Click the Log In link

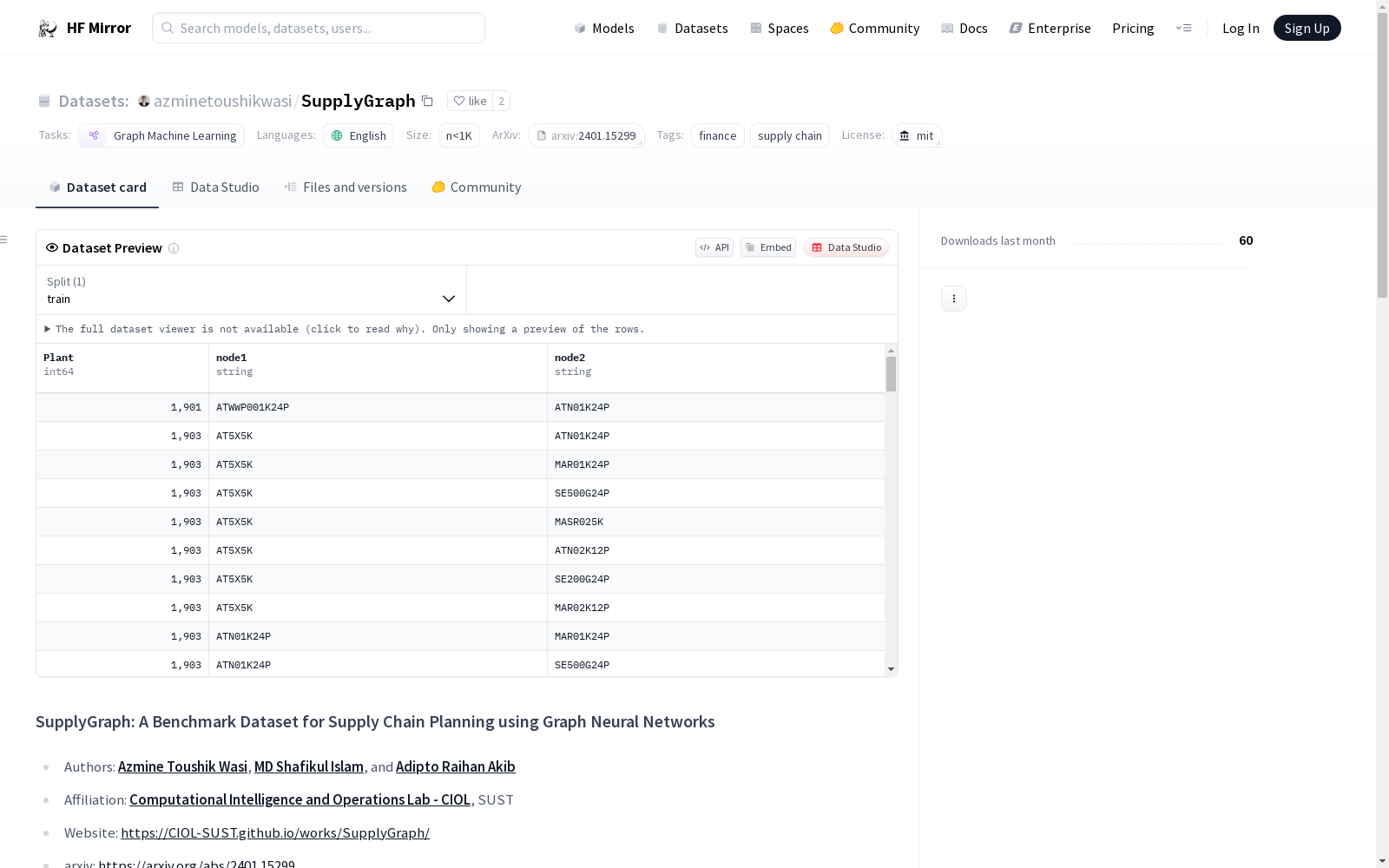click(x=1241, y=28)
